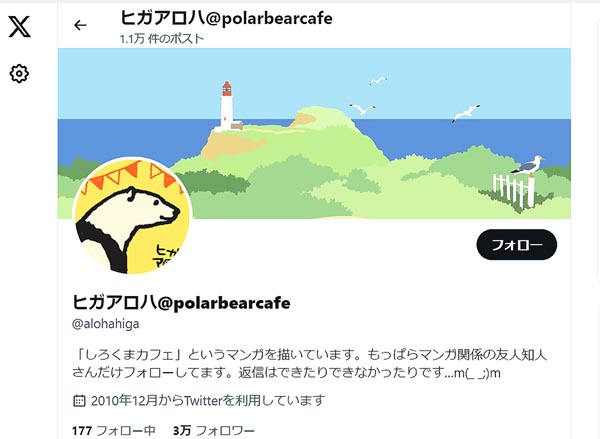
Task: Go back with the left arrow
Action: point(80,25)
